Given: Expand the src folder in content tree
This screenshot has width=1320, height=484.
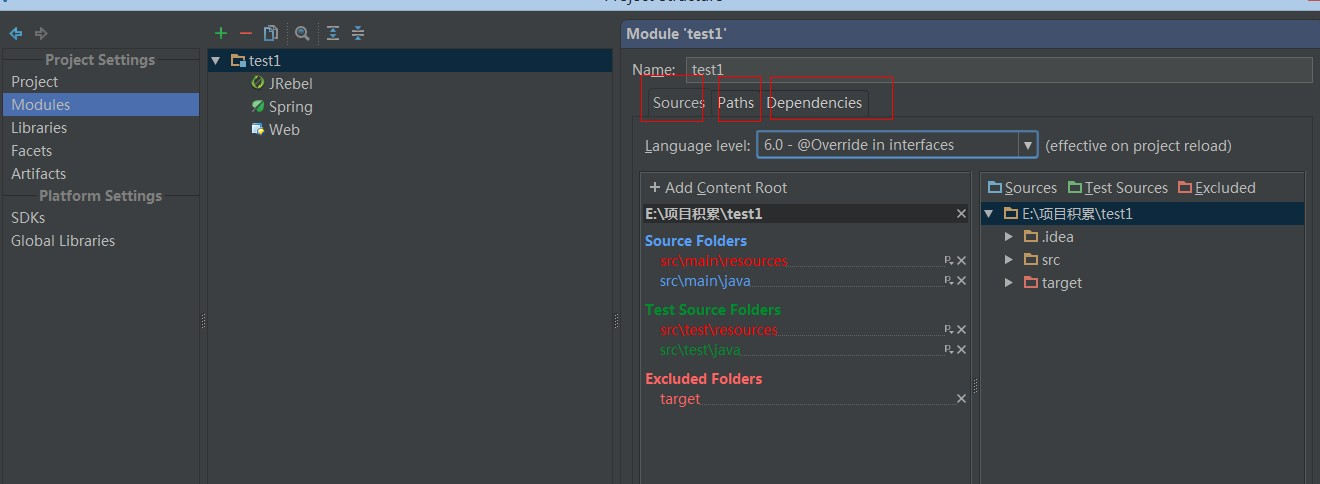Looking at the screenshot, I should tap(1009, 260).
